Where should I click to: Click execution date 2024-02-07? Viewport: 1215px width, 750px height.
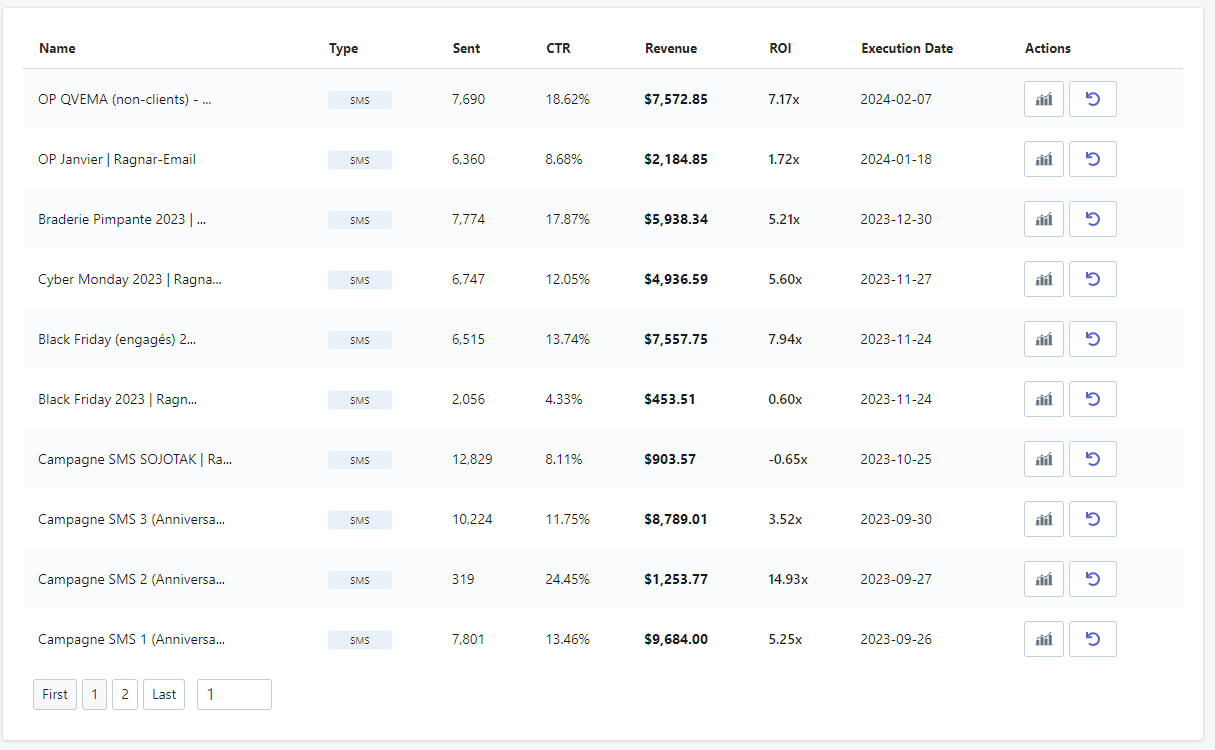click(x=896, y=99)
